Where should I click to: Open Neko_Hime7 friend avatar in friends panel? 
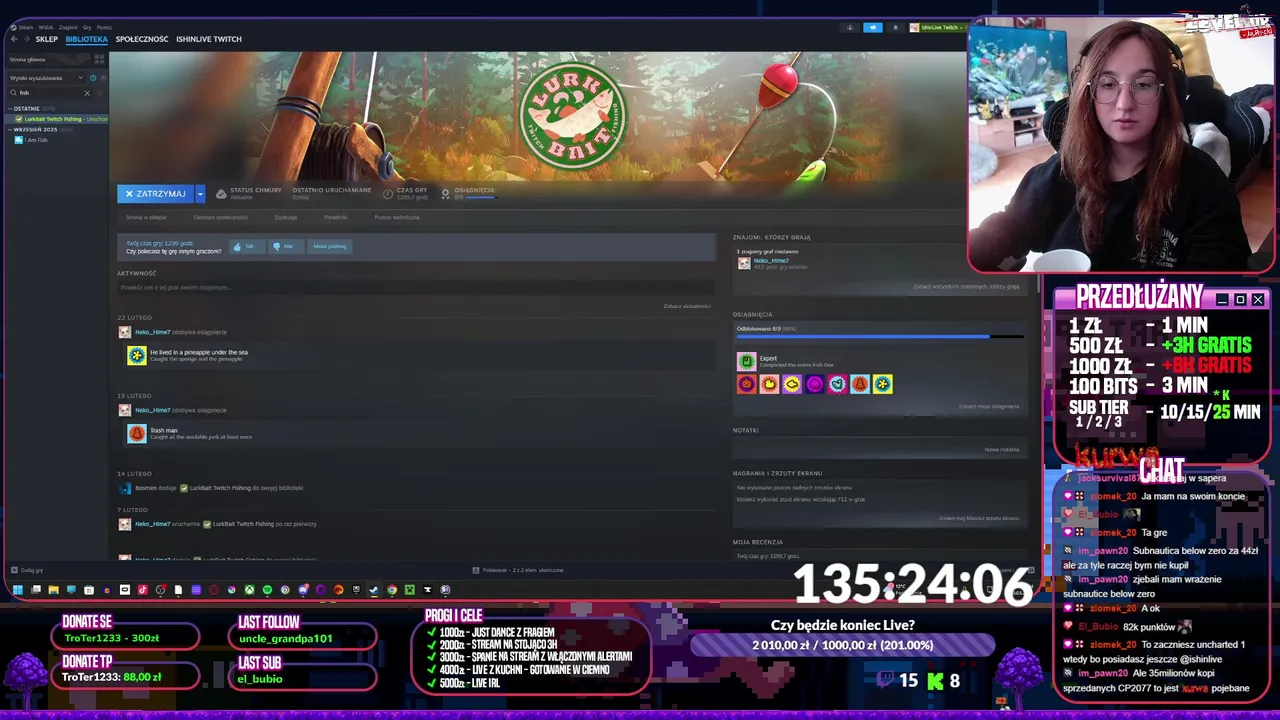pyautogui.click(x=744, y=263)
